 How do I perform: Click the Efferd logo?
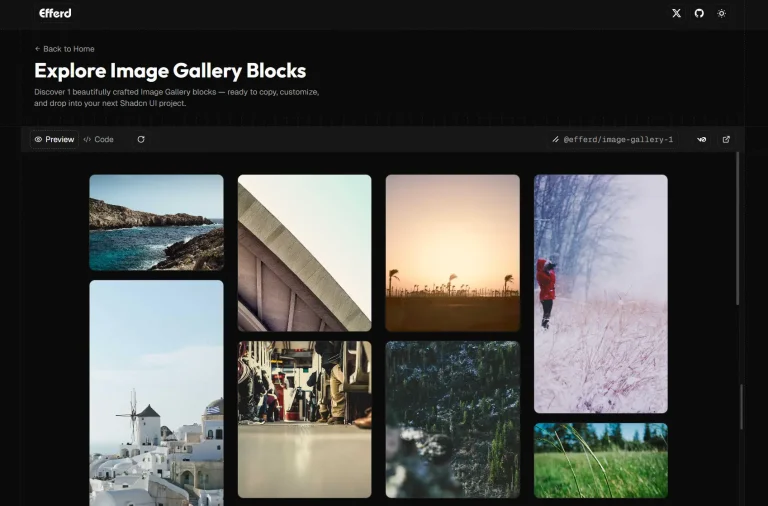pyautogui.click(x=55, y=13)
